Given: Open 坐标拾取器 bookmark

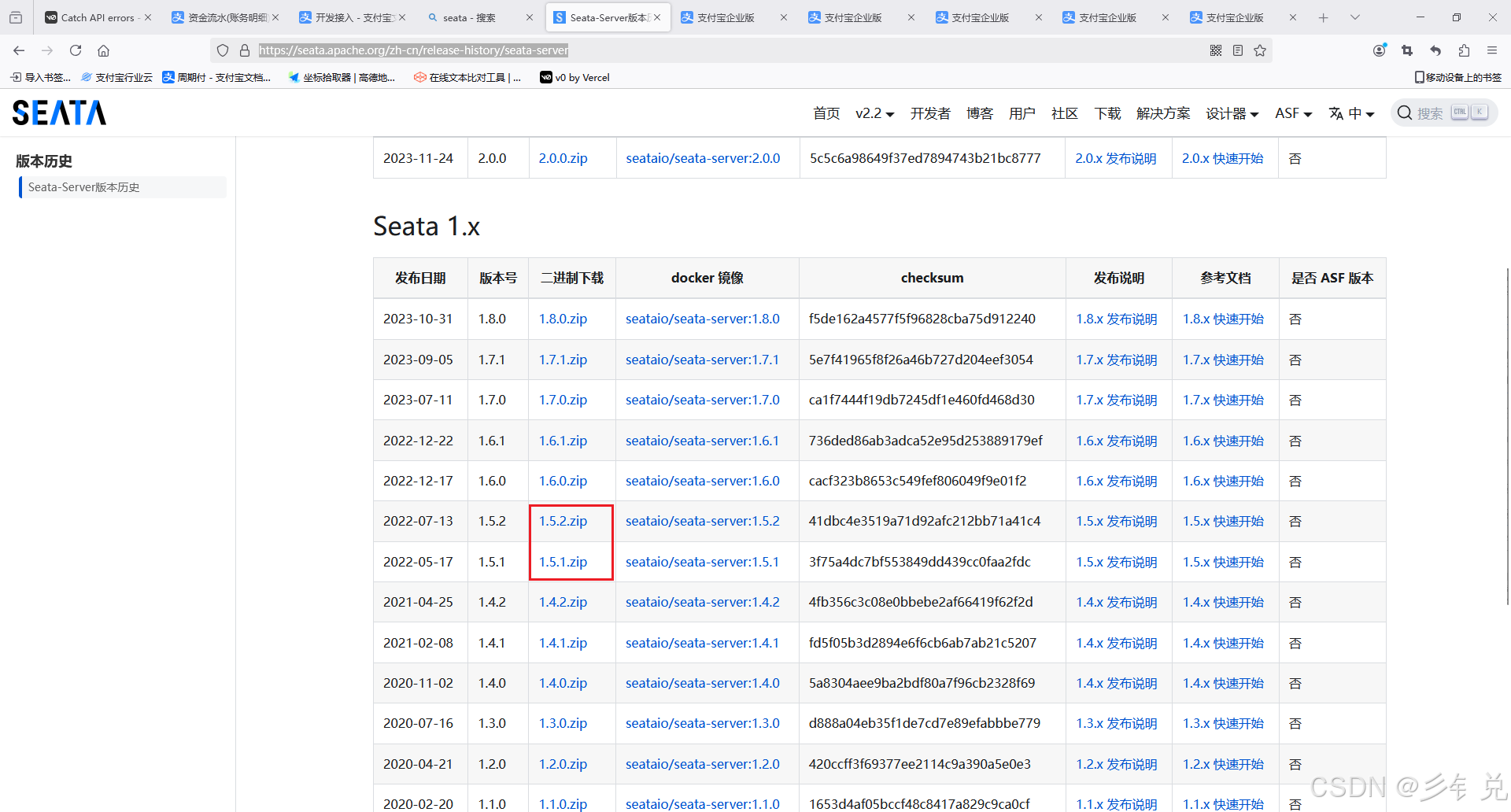Looking at the screenshot, I should coord(342,77).
